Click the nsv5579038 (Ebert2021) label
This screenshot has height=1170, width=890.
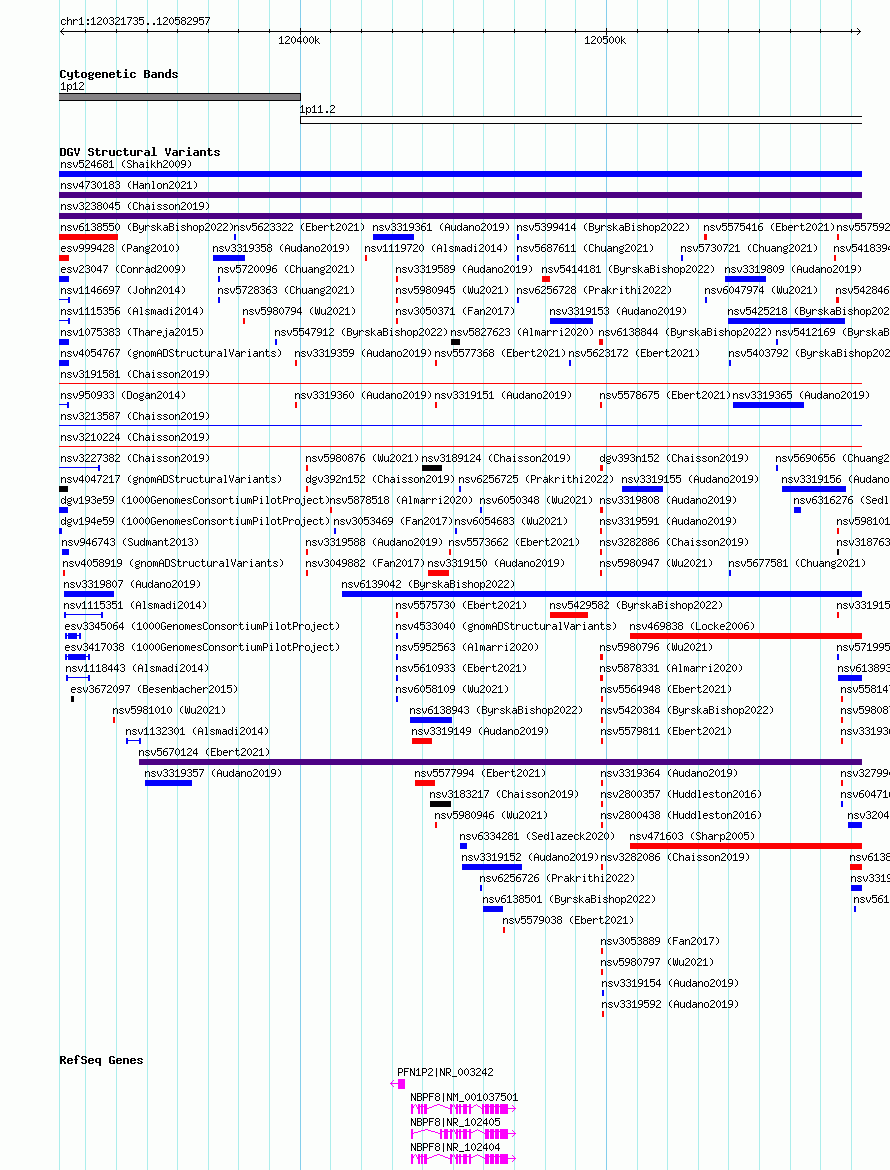[x=568, y=920]
